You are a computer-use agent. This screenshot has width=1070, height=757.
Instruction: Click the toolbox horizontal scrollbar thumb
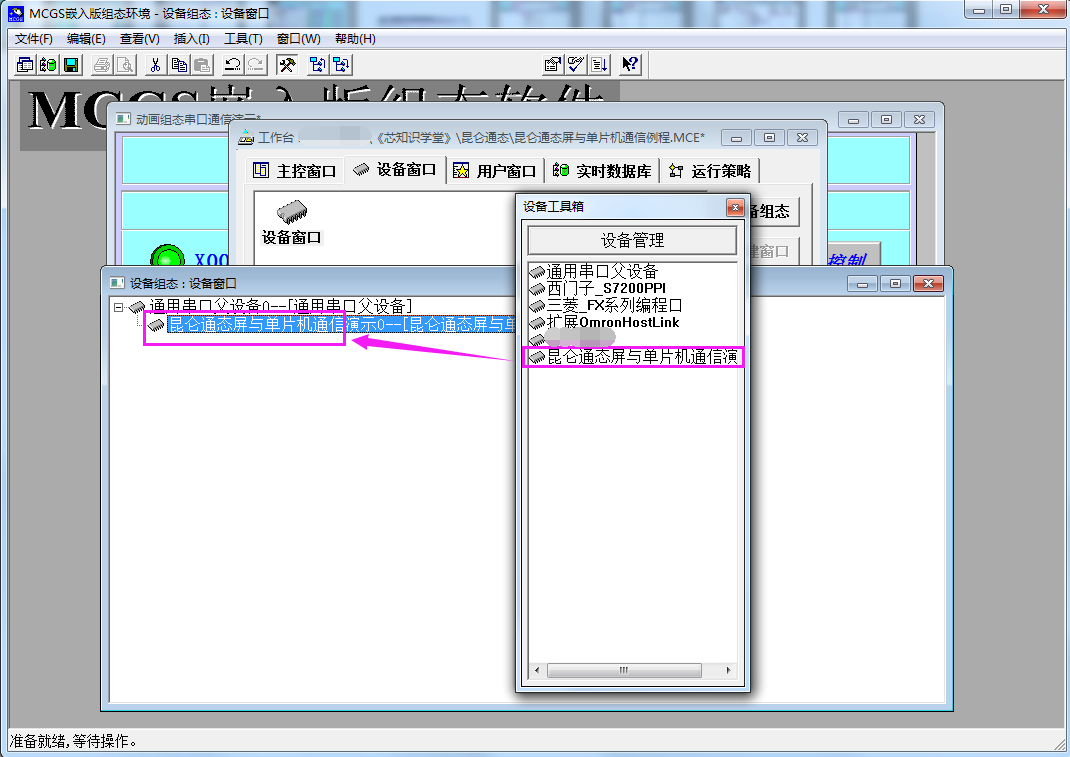pyautogui.click(x=624, y=670)
